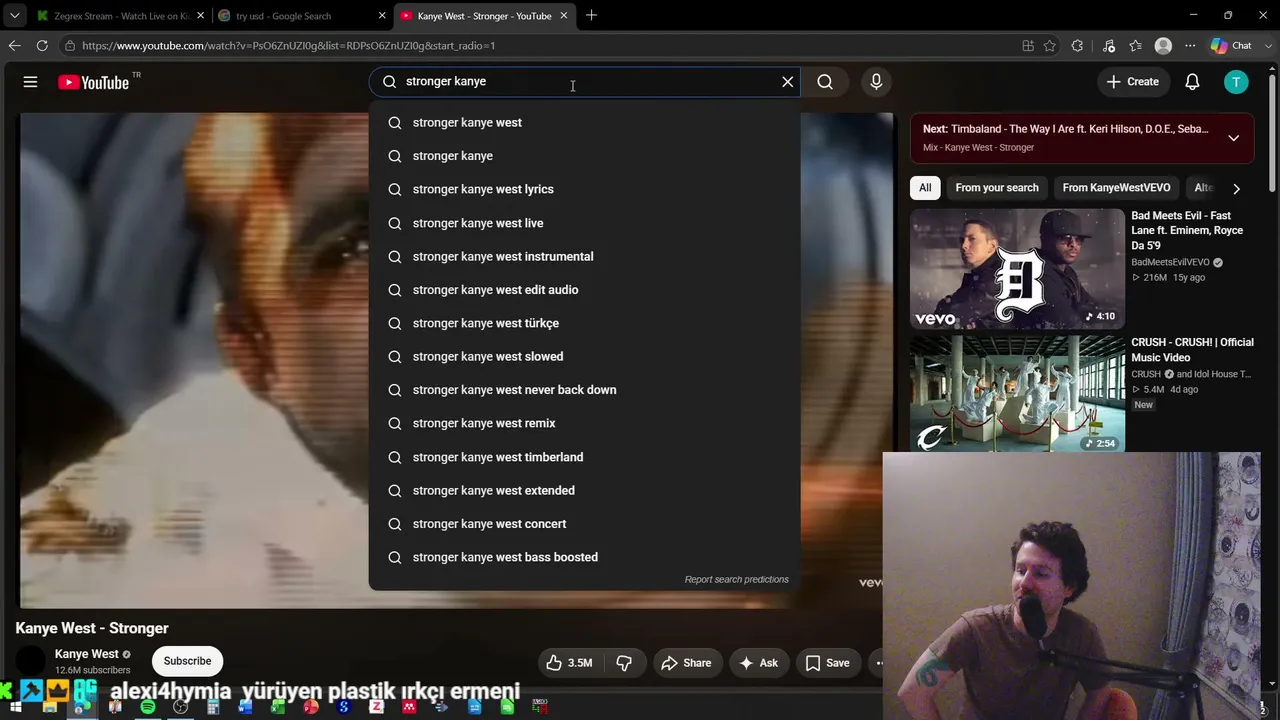Screen dimensions: 1280x720
Task: Click the Ask button
Action: point(758,663)
